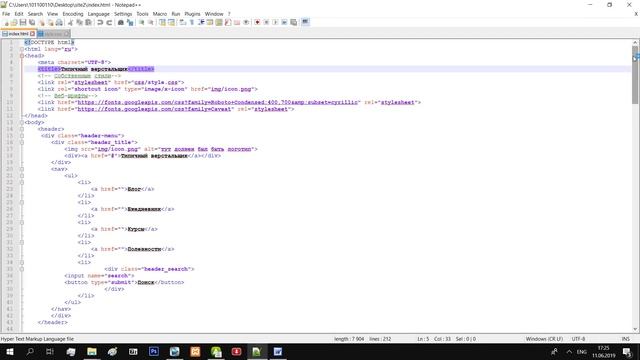Zoom in using the toolbar icon
Viewport: 640px width, 360px height.
(142, 22)
